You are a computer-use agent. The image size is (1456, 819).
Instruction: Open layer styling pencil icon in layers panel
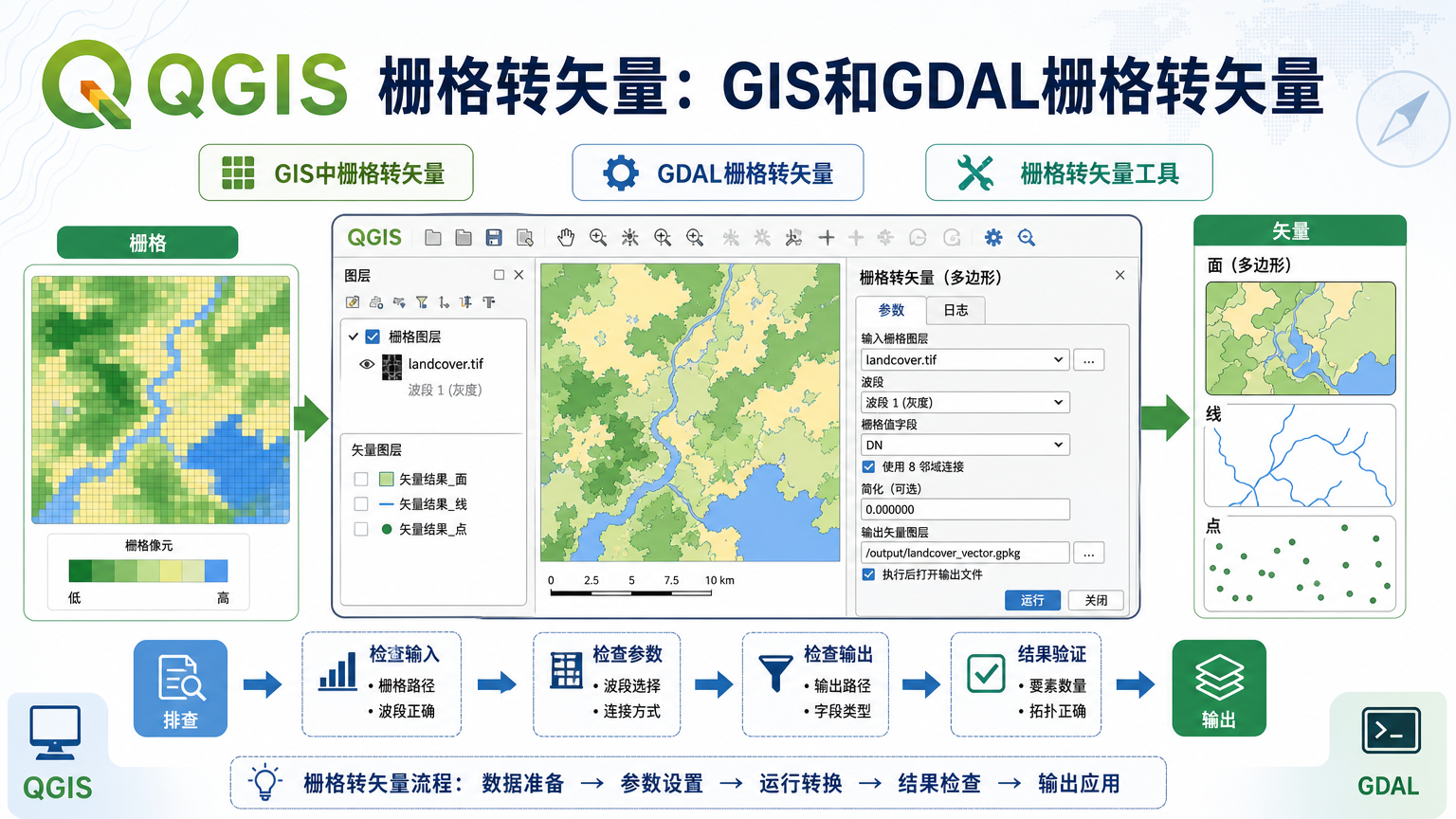click(353, 302)
